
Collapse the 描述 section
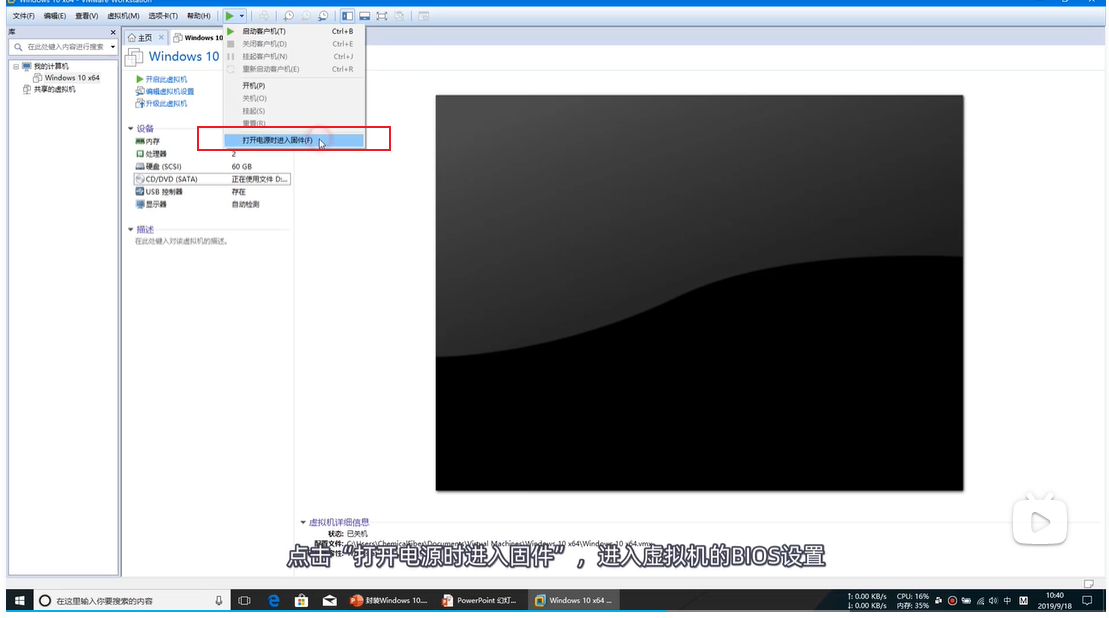[x=131, y=230]
